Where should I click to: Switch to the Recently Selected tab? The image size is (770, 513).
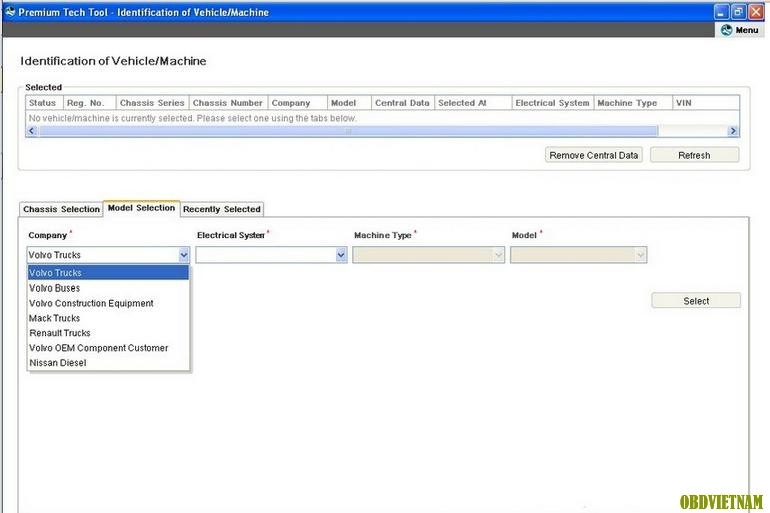pos(221,209)
